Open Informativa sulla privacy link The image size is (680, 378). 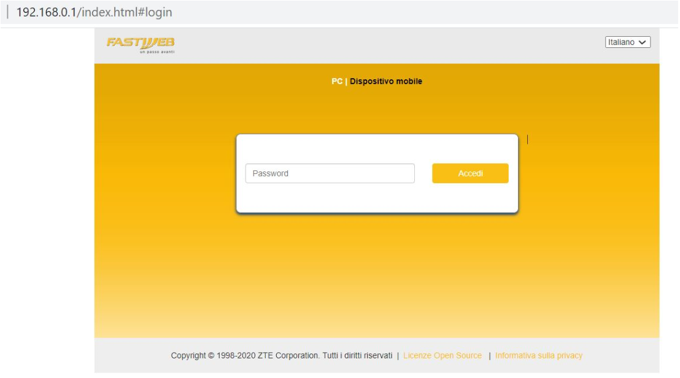(539, 355)
